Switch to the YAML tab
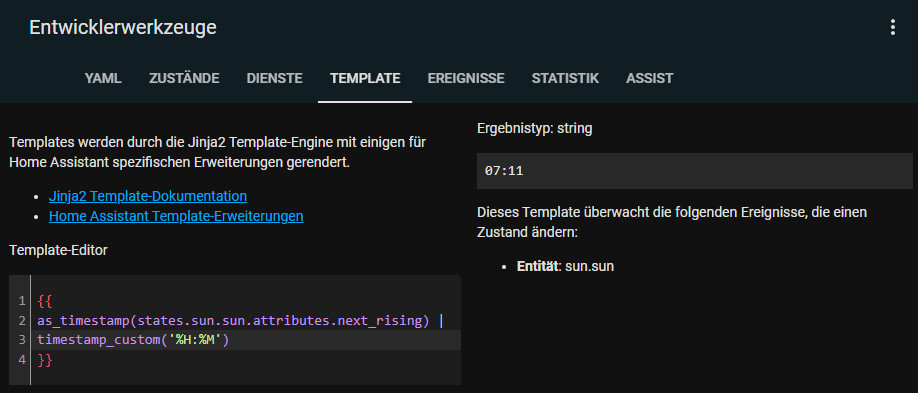 coord(103,78)
